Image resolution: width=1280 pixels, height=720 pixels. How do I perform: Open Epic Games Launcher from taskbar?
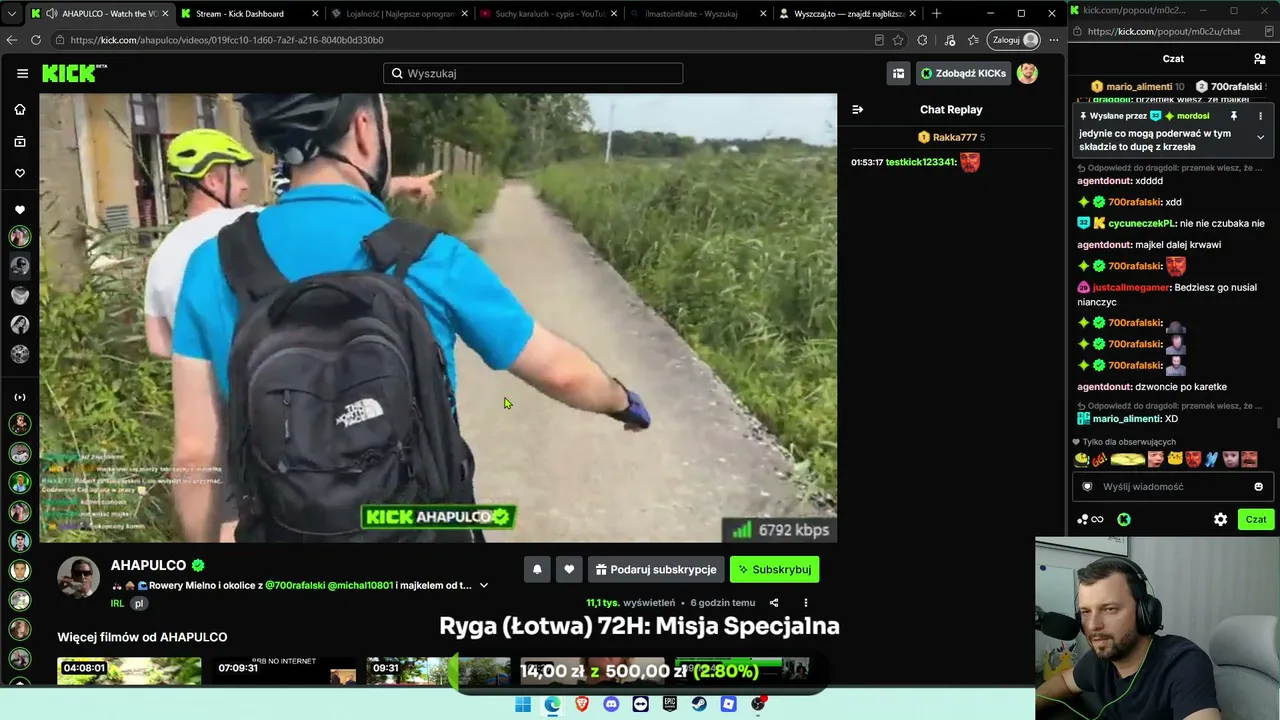[670, 704]
